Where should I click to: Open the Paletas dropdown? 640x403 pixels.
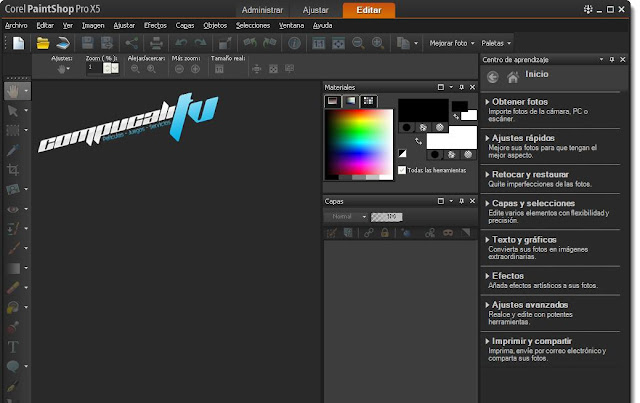pyautogui.click(x=496, y=43)
